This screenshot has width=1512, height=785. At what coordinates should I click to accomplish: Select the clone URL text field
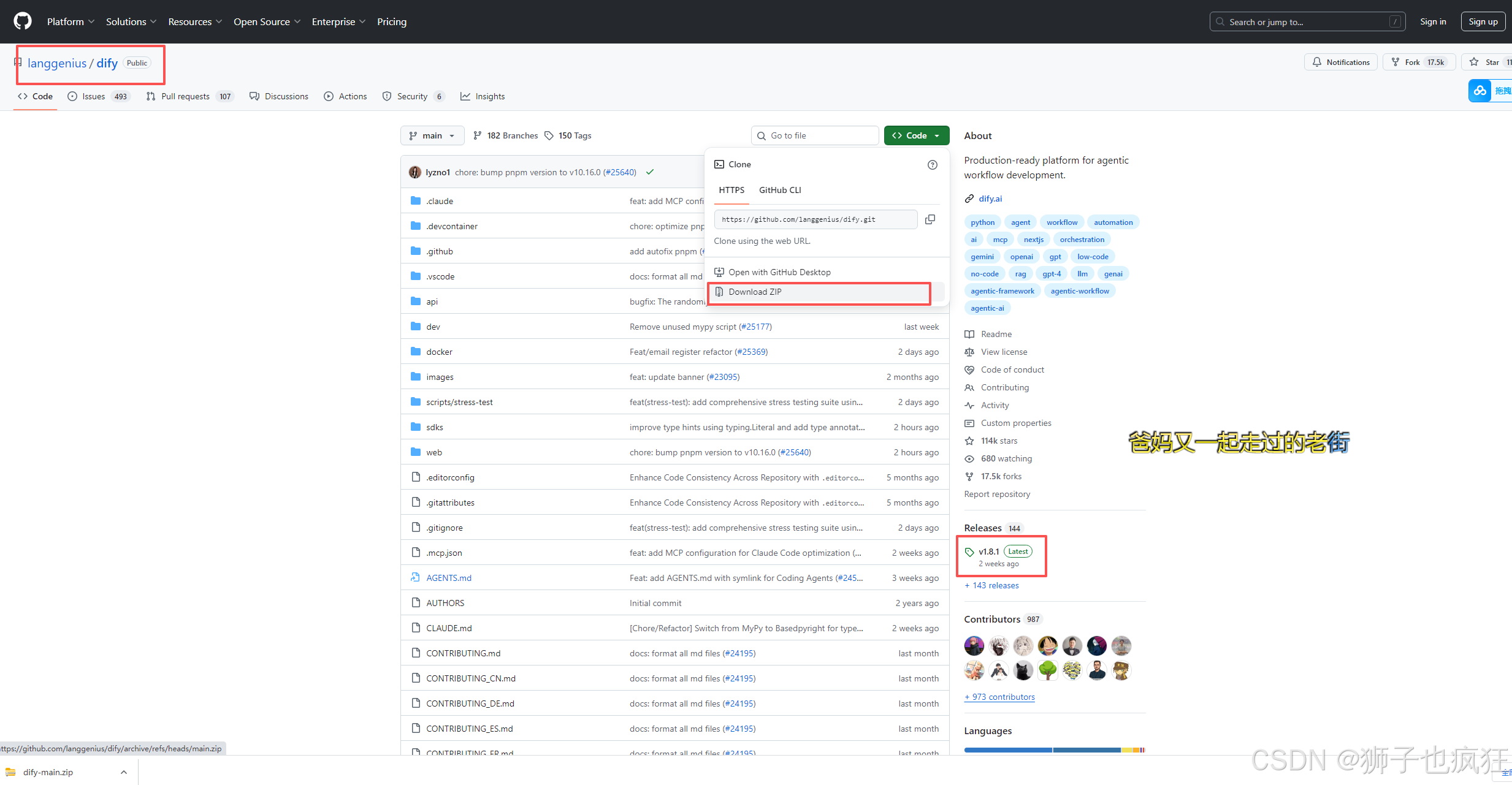coord(815,219)
